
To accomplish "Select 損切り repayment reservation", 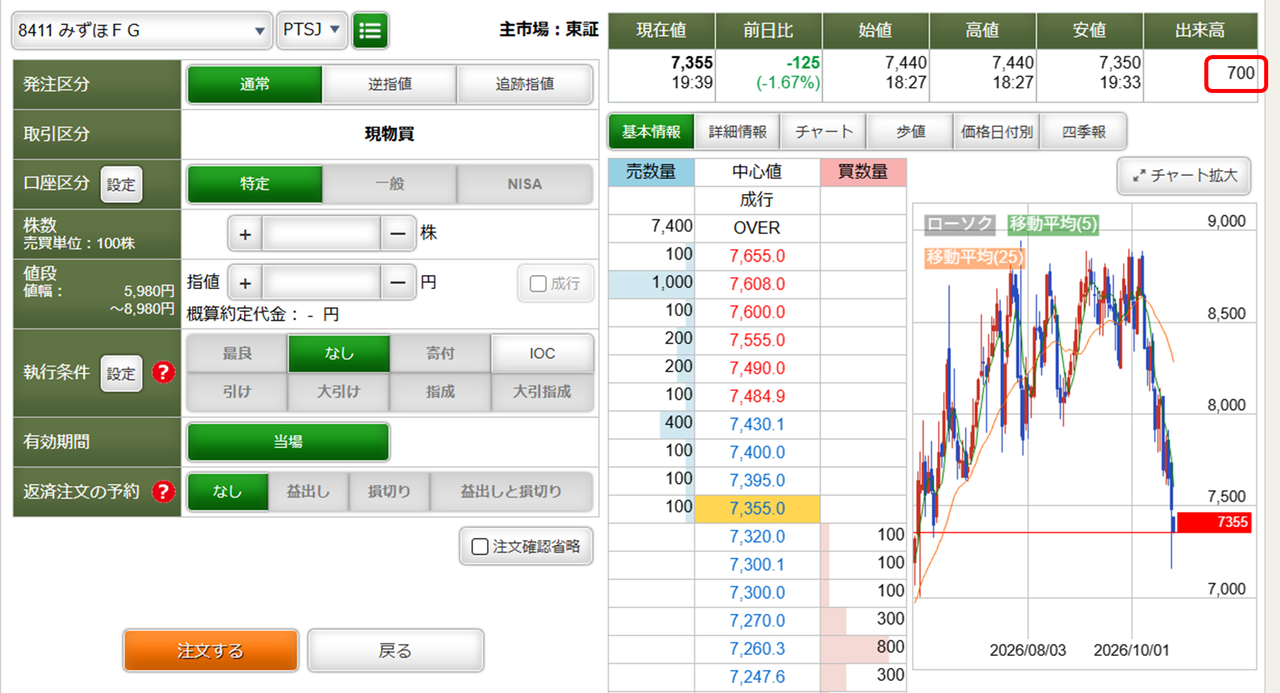I will tap(389, 491).
